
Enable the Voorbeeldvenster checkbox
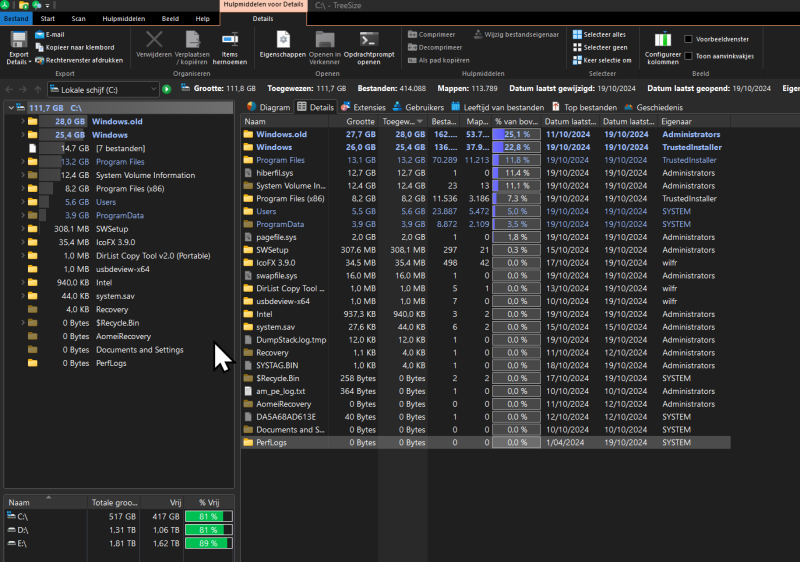688,39
